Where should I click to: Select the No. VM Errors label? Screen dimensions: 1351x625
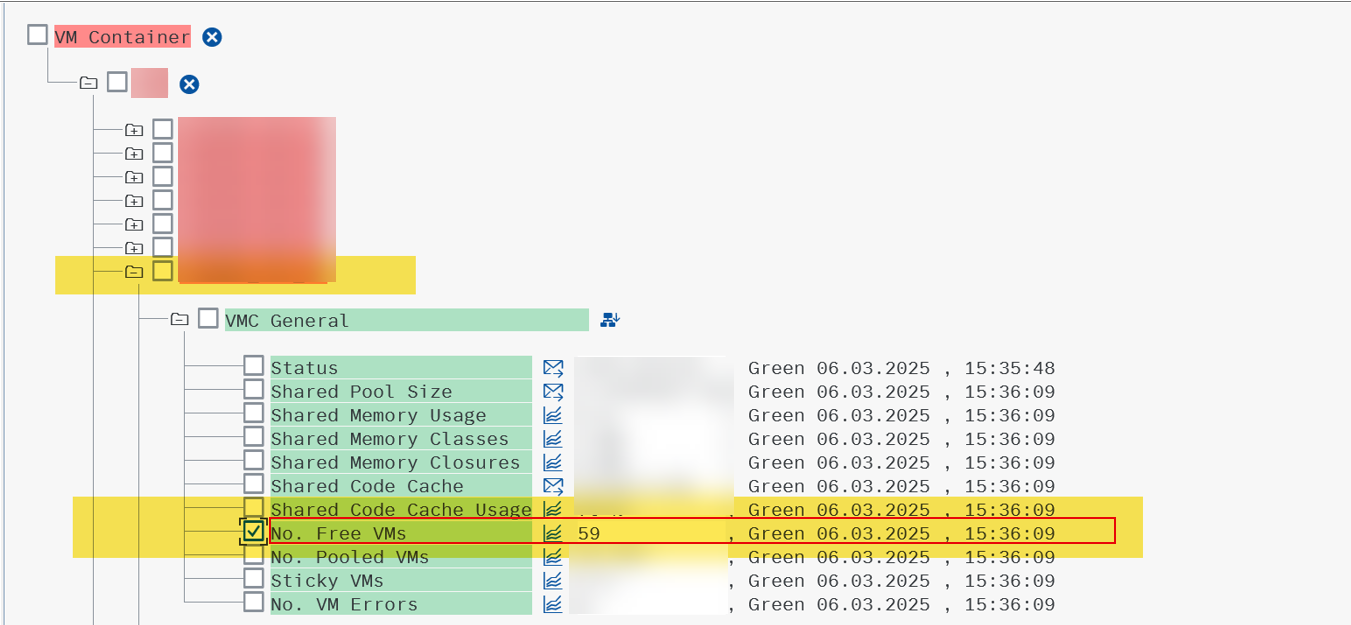coord(344,605)
